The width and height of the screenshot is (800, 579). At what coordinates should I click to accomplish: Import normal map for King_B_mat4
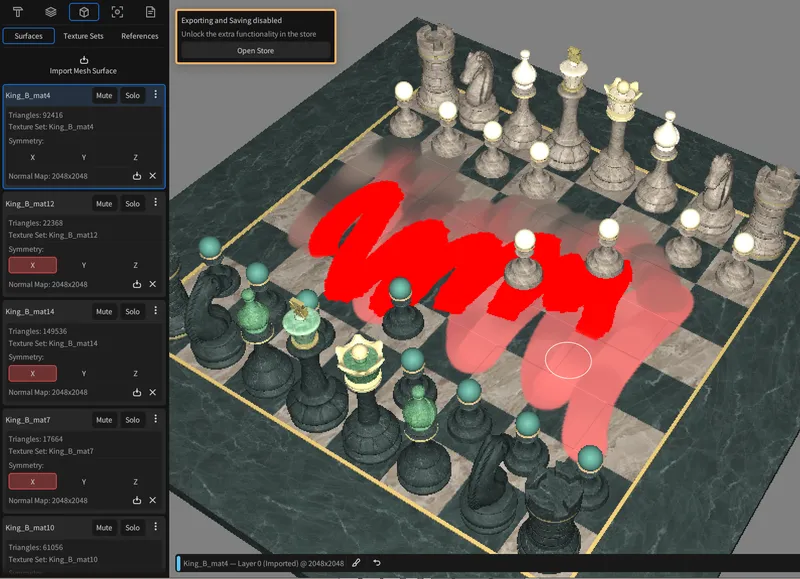[x=137, y=176]
